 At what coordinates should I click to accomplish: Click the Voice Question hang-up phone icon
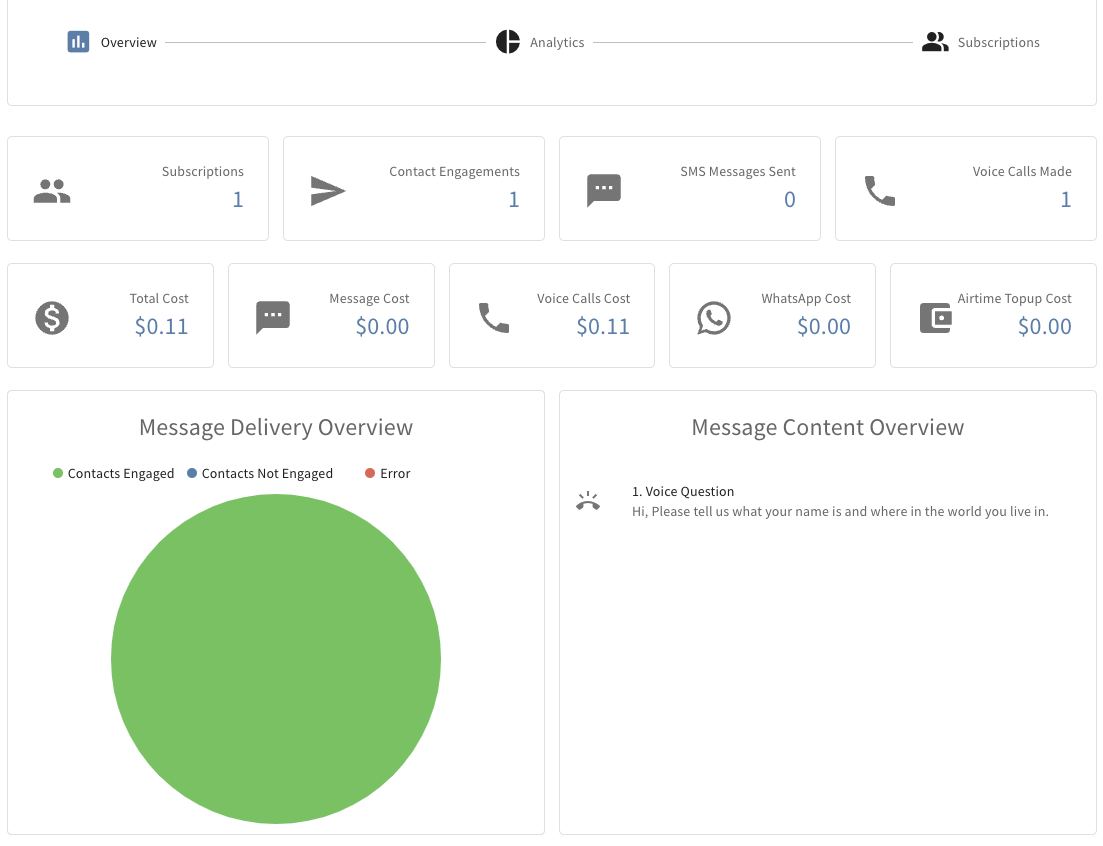click(x=588, y=501)
